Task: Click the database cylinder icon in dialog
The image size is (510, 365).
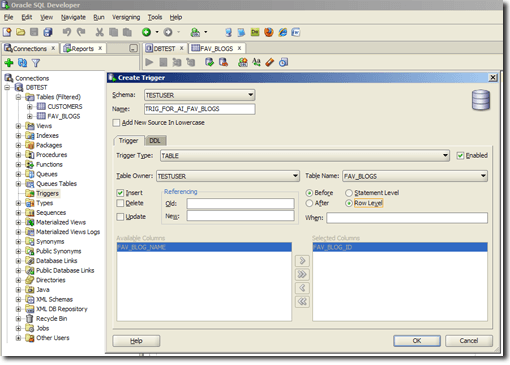Action: 481,100
